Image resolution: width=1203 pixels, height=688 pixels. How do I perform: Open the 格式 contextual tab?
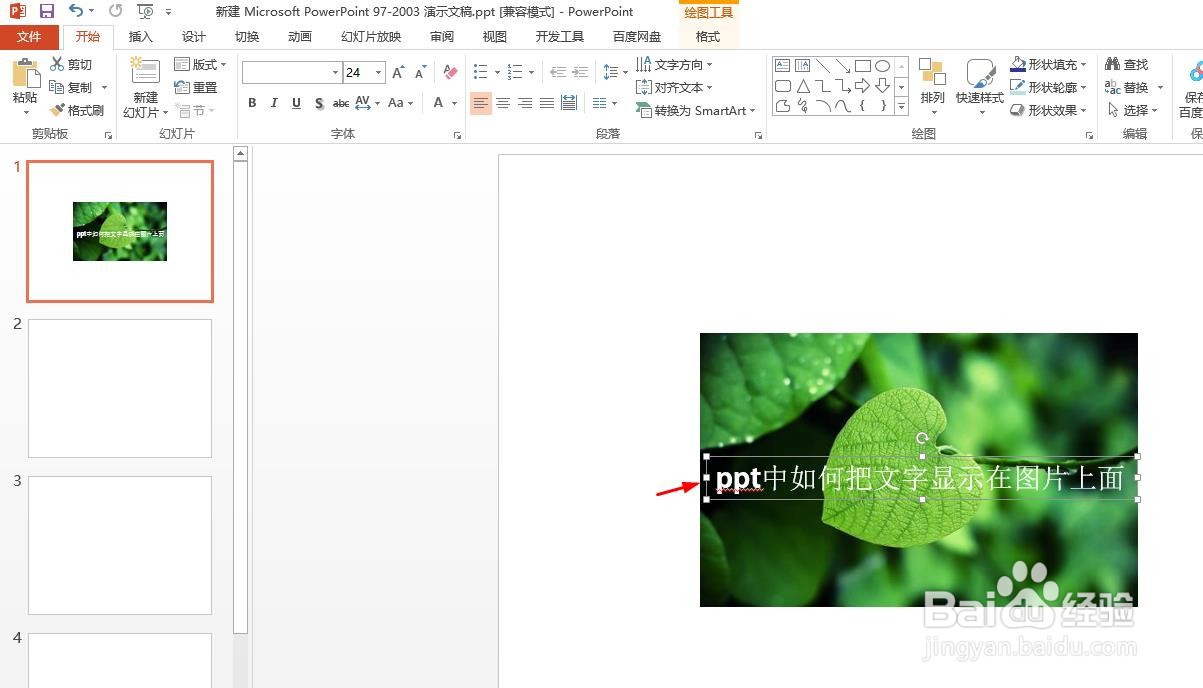coord(707,36)
